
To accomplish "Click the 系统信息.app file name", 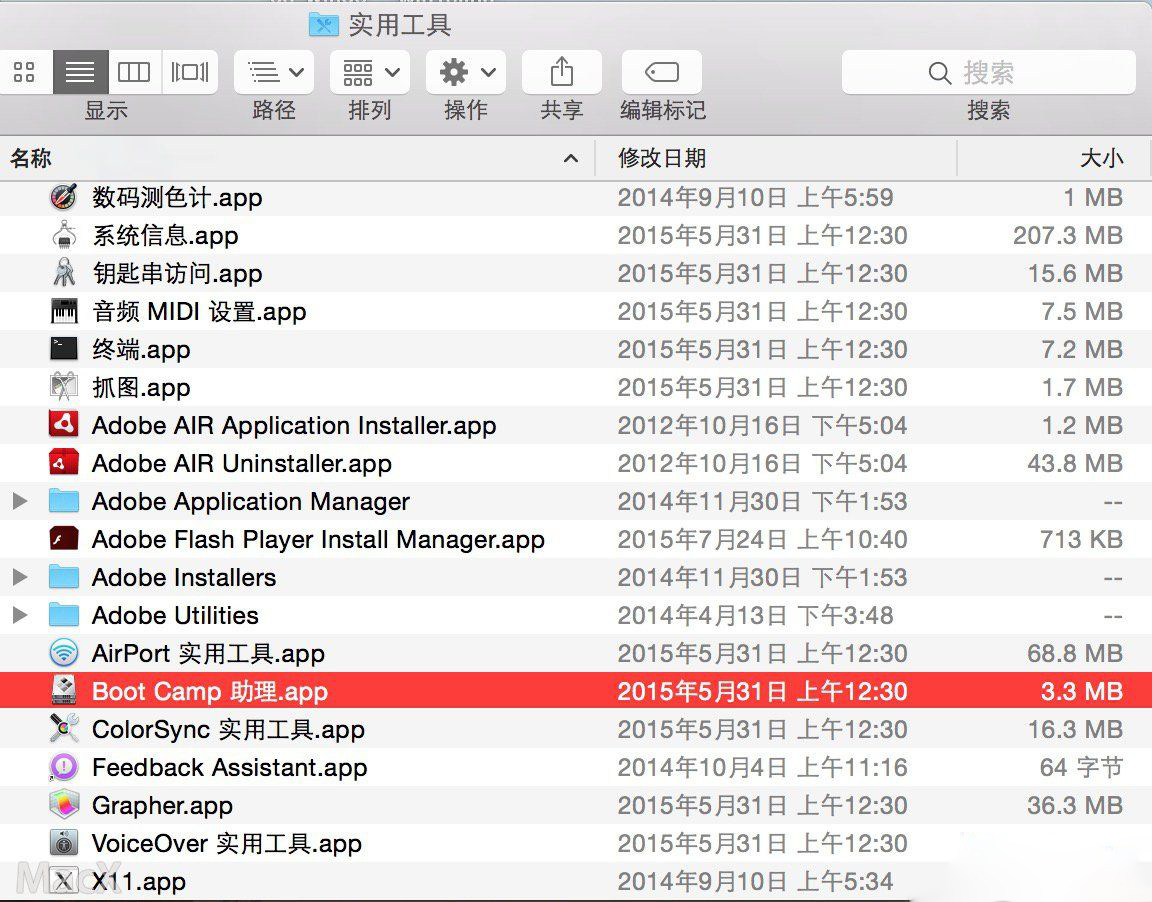I will point(165,236).
